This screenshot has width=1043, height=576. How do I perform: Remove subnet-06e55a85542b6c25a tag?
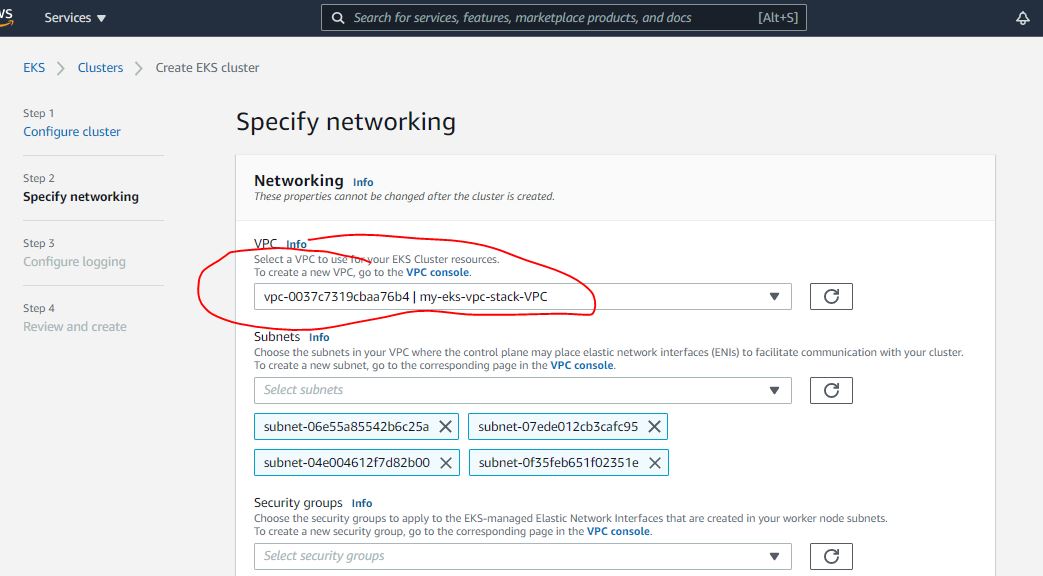pos(446,427)
